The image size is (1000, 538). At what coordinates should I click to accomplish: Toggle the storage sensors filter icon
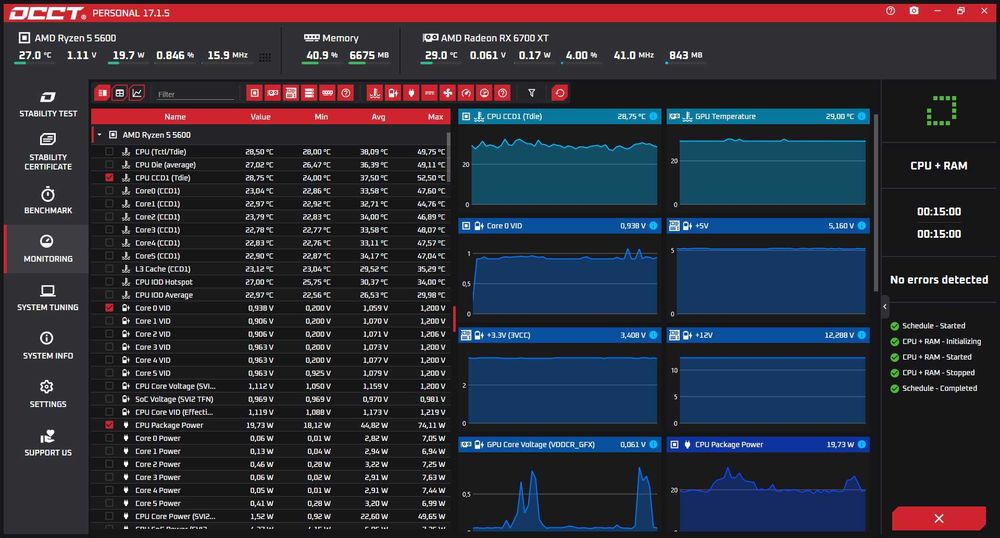pyautogui.click(x=309, y=93)
